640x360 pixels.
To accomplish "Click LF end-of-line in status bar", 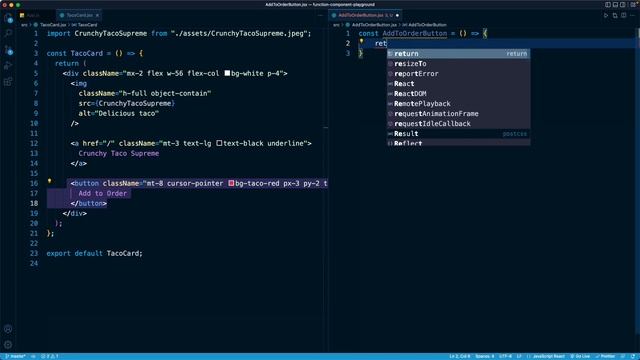I will point(519,356).
